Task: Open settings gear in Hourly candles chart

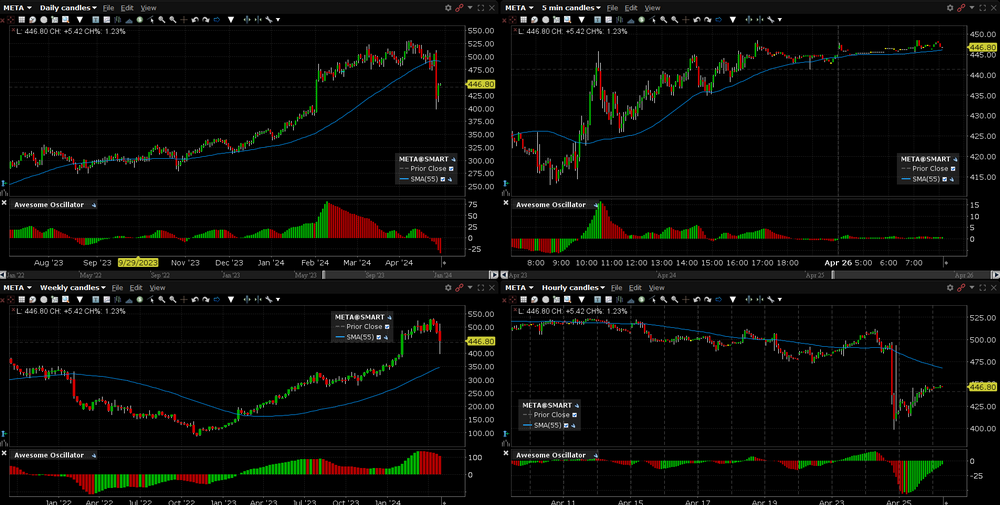Action: [950, 288]
